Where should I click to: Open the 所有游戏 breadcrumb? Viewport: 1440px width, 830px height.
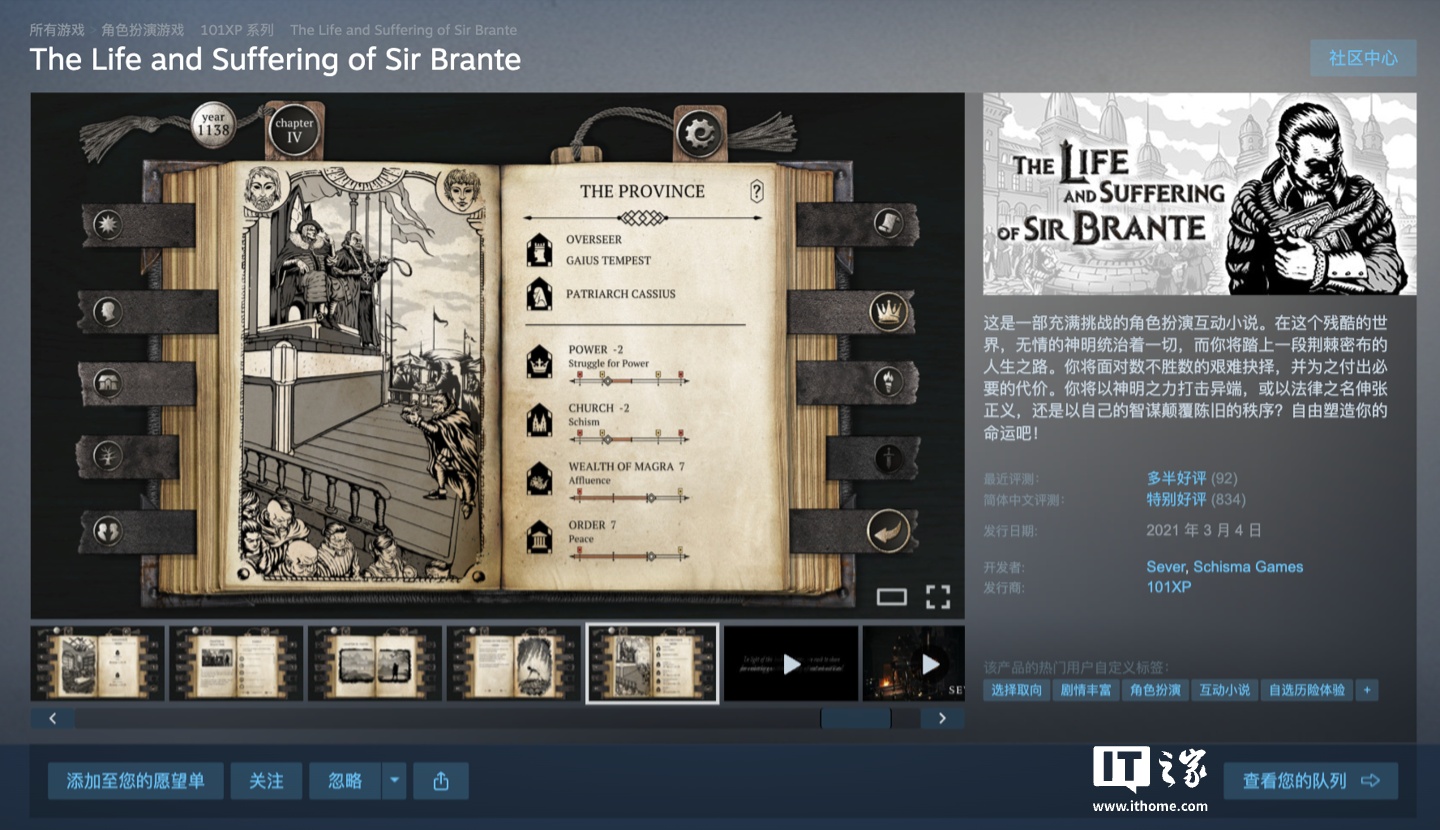(x=57, y=30)
